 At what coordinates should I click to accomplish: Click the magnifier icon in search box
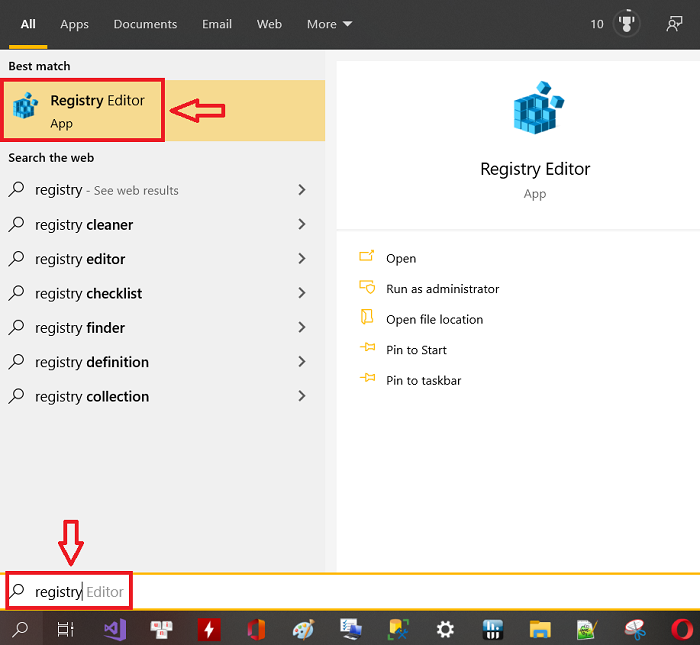17,591
